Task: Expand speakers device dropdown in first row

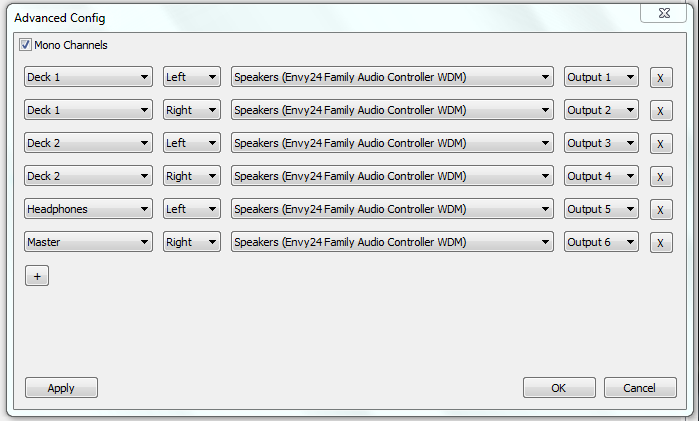Action: (x=392, y=77)
